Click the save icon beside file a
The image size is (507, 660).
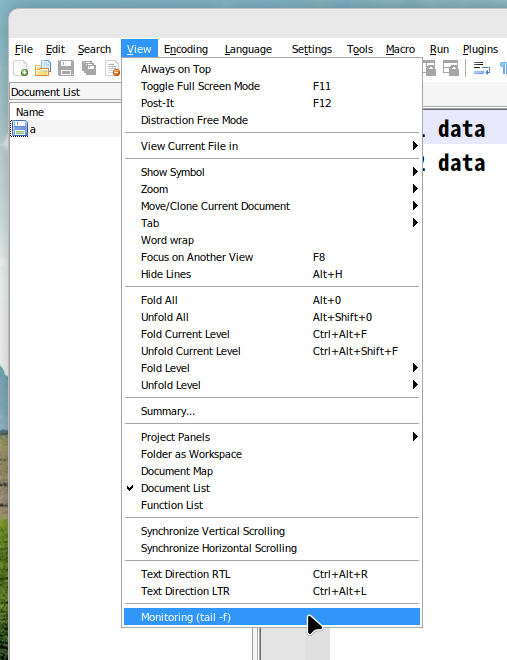click(20, 129)
